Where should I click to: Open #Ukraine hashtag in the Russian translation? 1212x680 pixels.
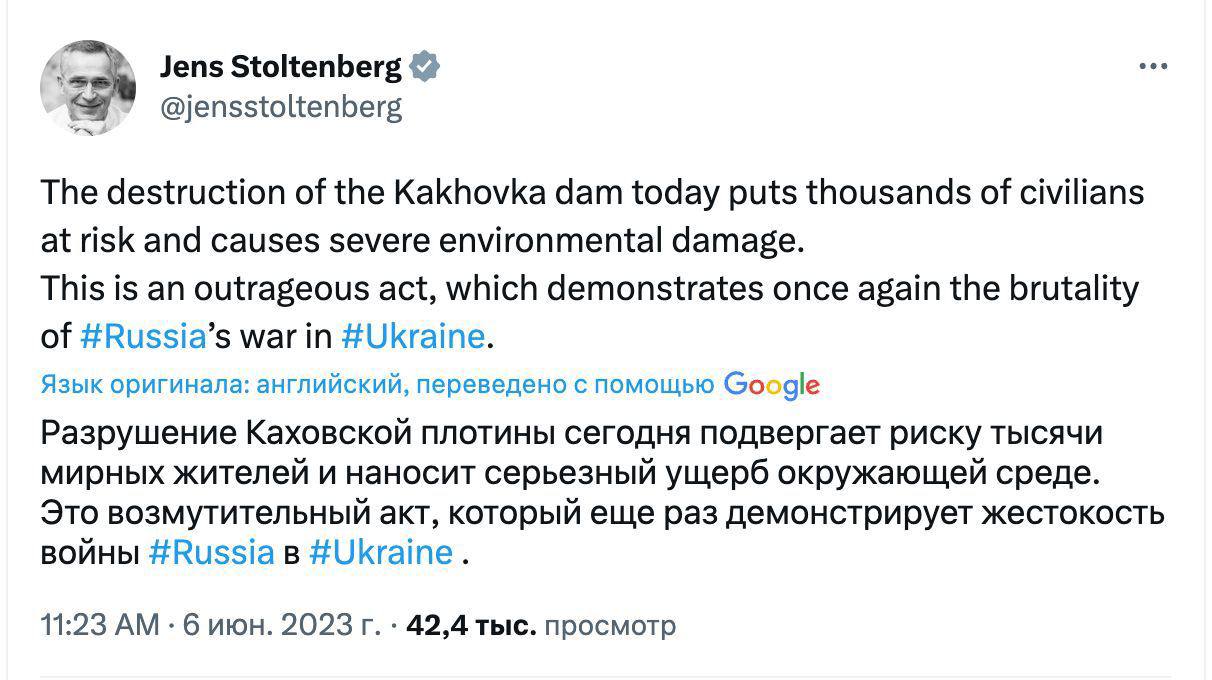click(x=381, y=553)
